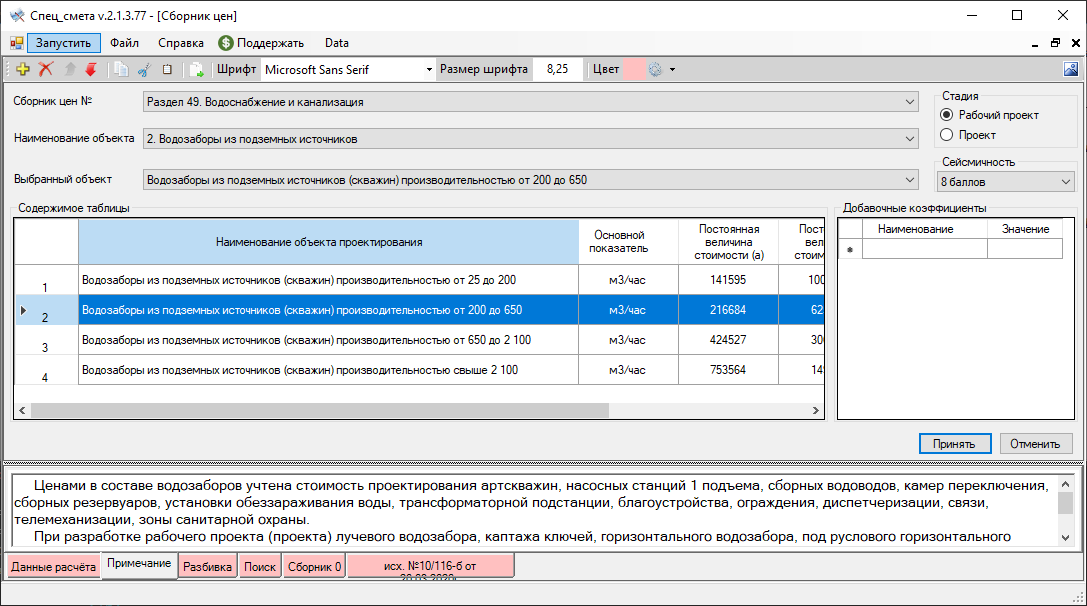This screenshot has height=606, width=1087.
Task: Open the Запустить menu
Action: pyautogui.click(x=64, y=43)
